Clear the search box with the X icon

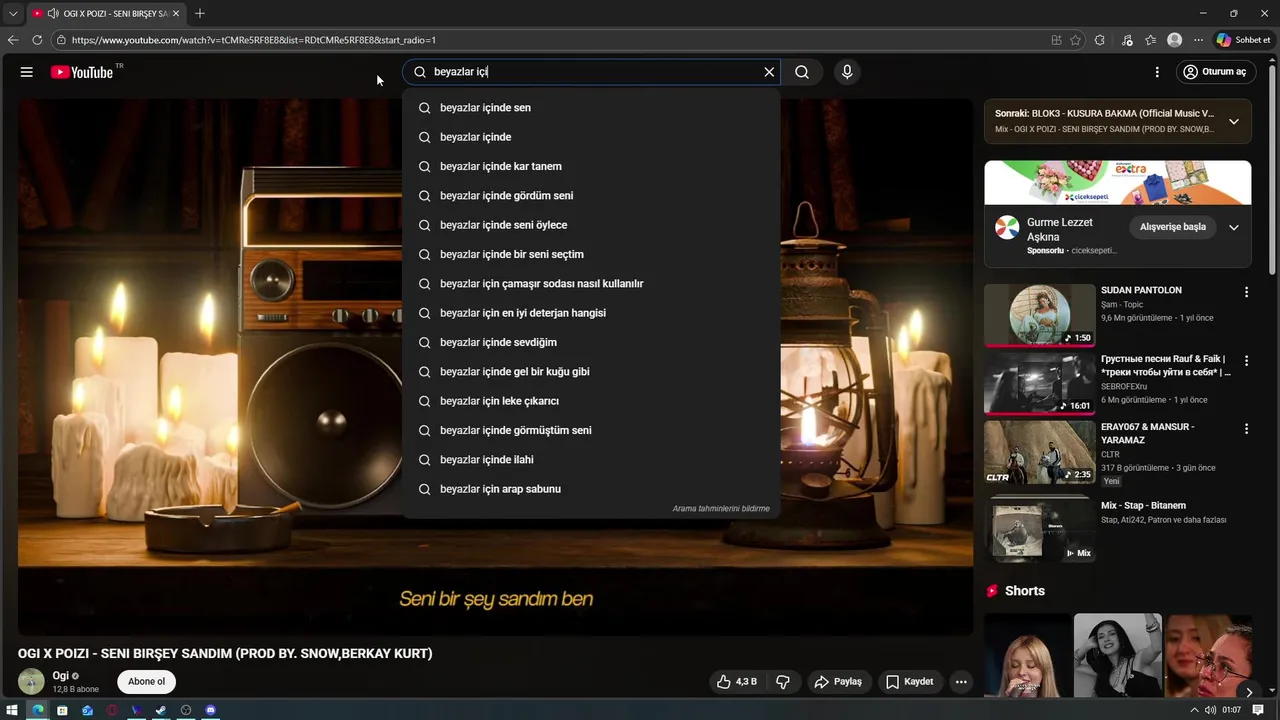point(769,72)
